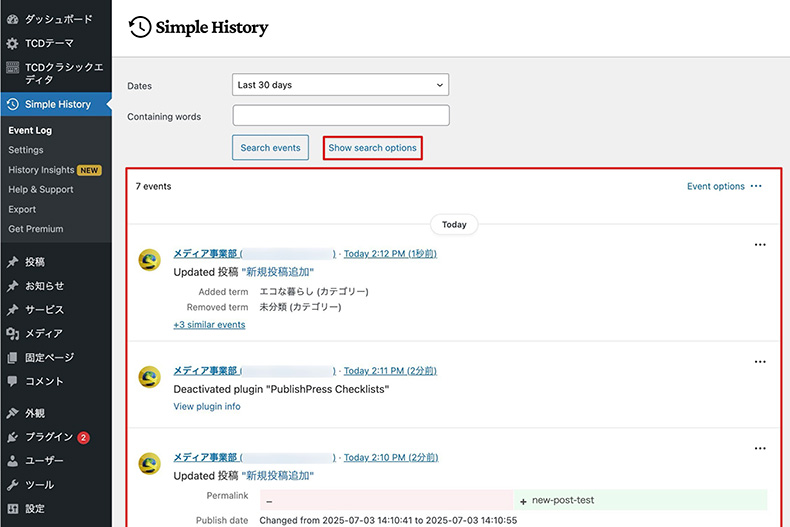Open View plugin info link
This screenshot has width=790, height=527.
pos(207,407)
